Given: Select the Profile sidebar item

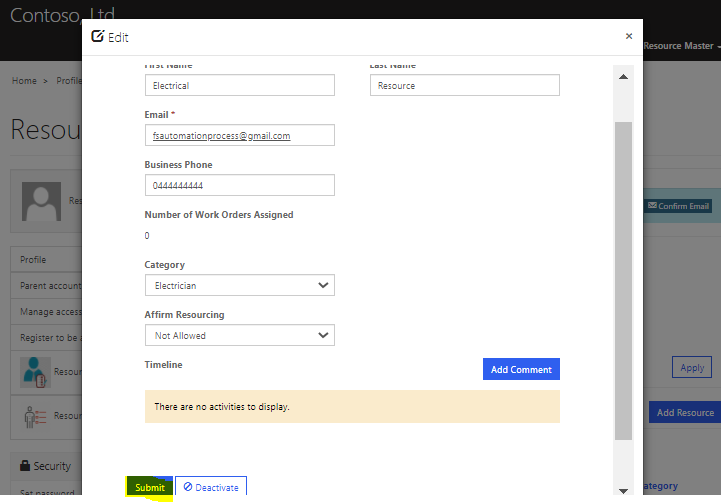Looking at the screenshot, I should (46, 259).
